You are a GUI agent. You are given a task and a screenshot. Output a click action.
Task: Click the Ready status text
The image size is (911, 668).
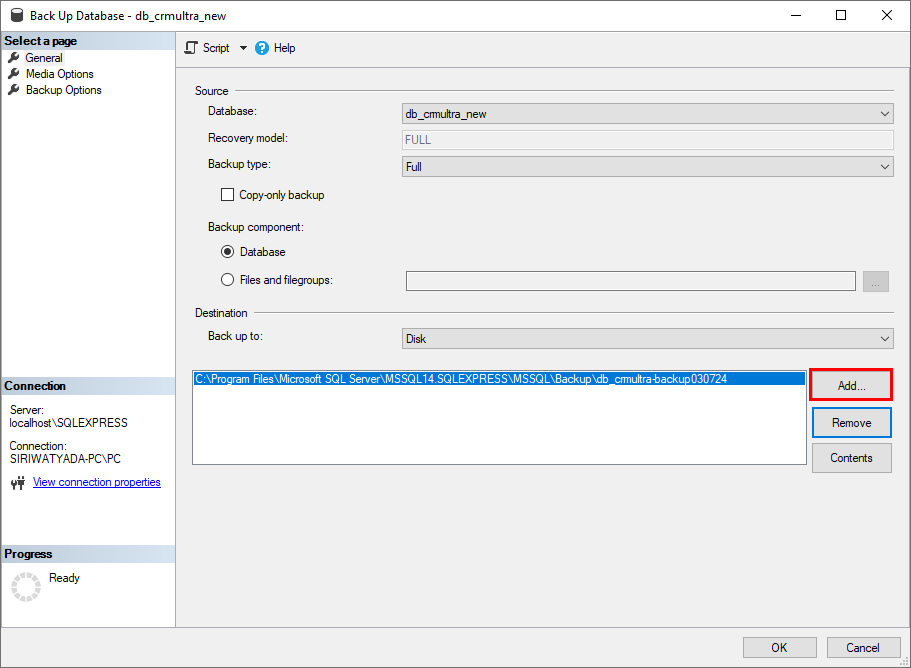click(x=64, y=578)
